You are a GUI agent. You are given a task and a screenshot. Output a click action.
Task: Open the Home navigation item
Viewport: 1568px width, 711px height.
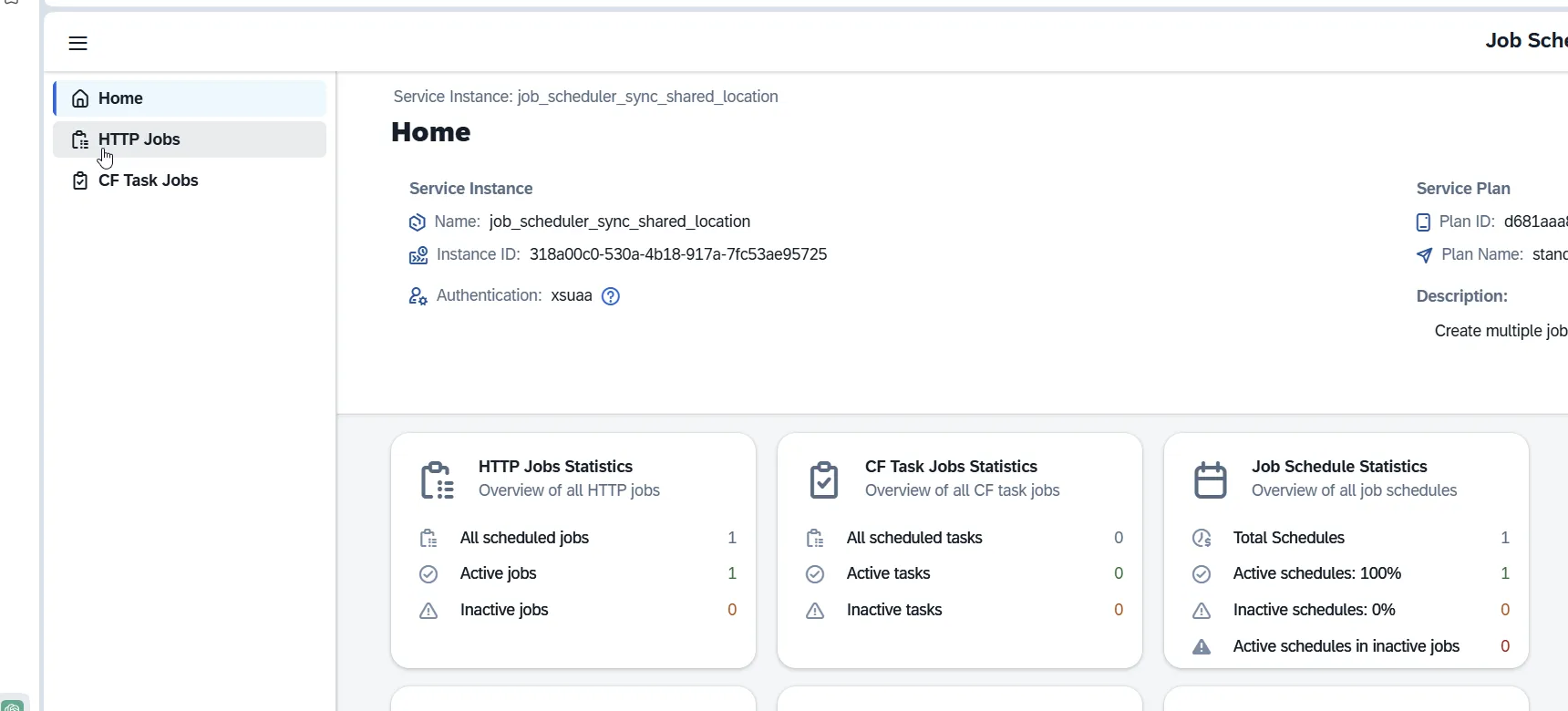click(x=190, y=98)
